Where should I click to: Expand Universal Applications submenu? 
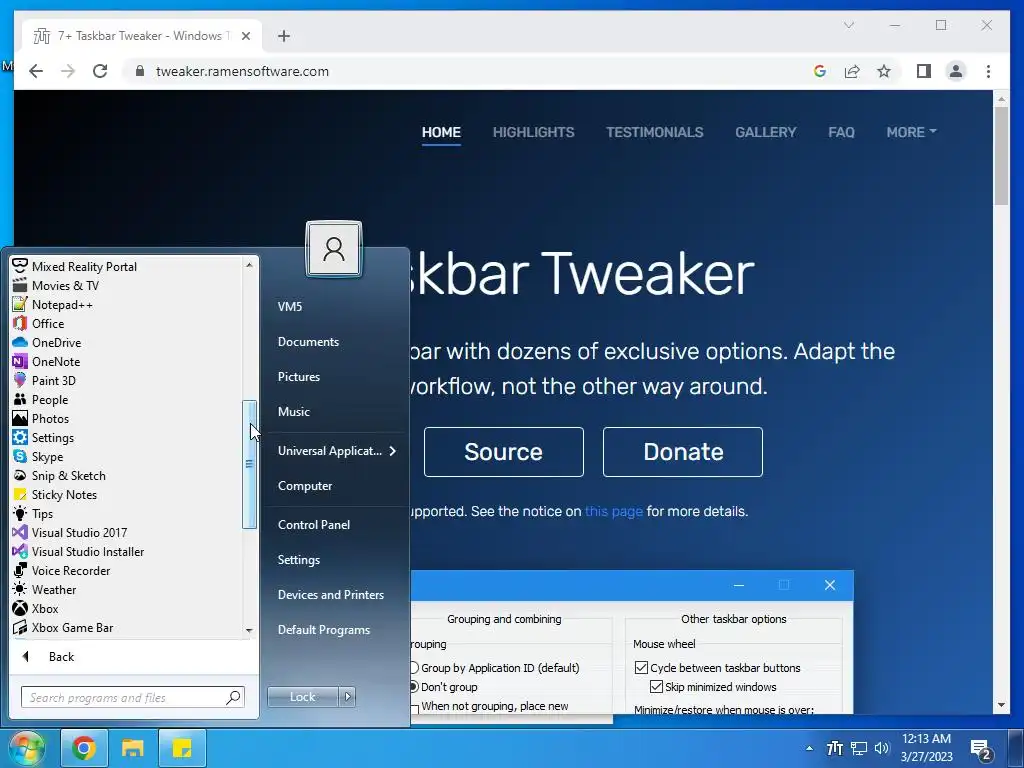392,451
